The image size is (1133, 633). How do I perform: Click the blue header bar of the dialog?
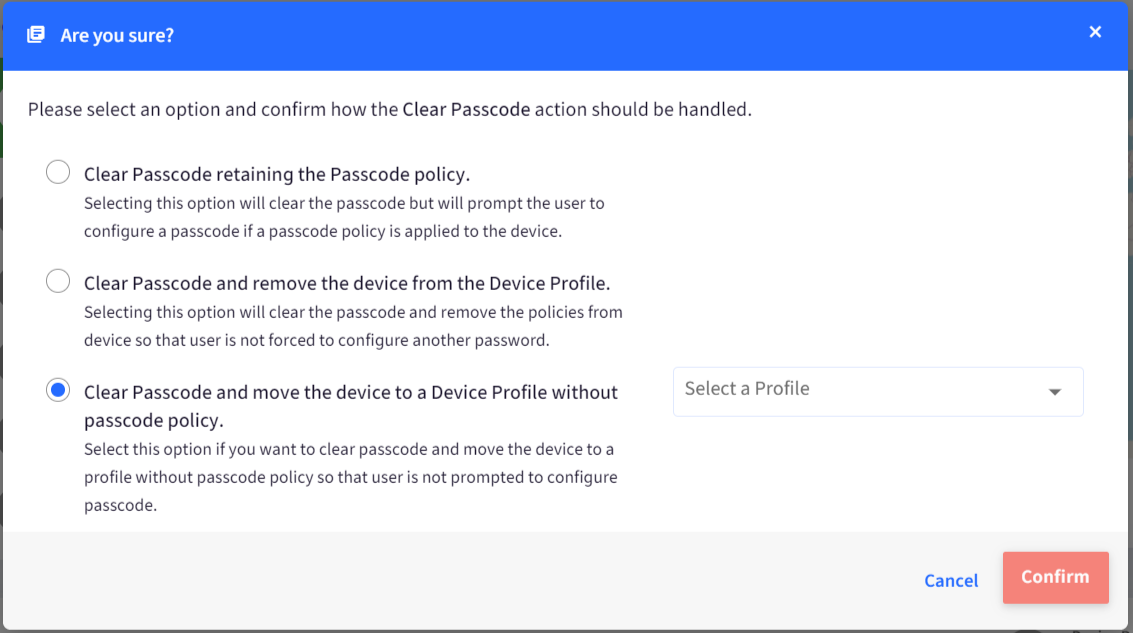click(x=566, y=35)
